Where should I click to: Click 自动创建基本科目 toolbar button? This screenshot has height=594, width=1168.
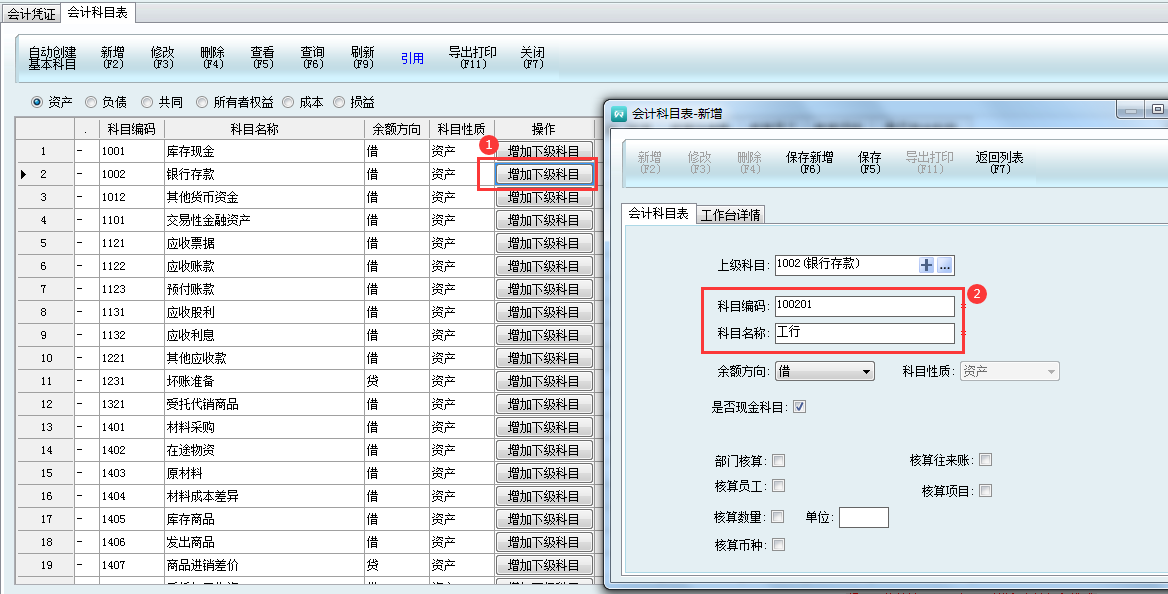(x=52, y=58)
